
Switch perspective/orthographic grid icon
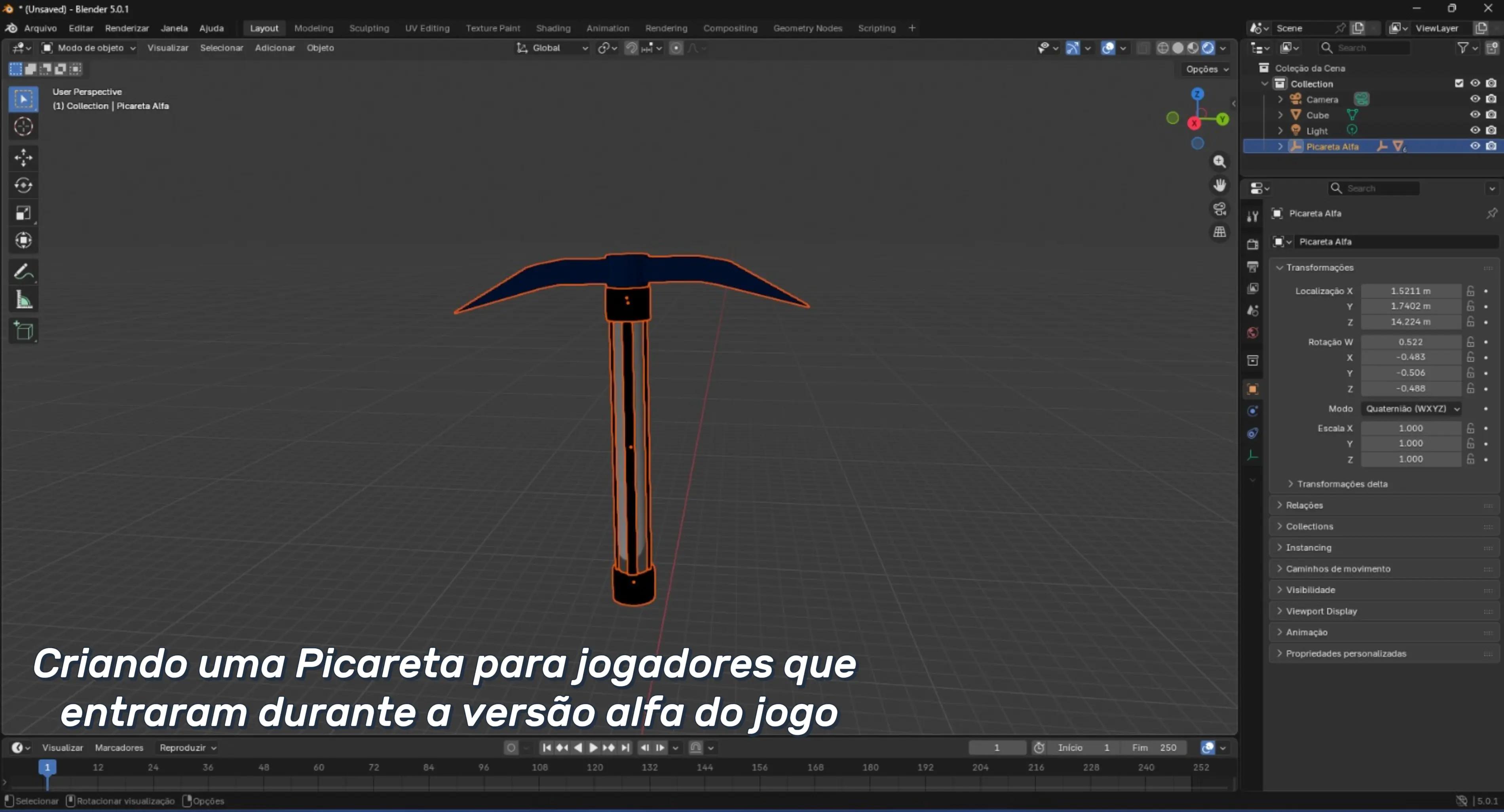click(1219, 232)
